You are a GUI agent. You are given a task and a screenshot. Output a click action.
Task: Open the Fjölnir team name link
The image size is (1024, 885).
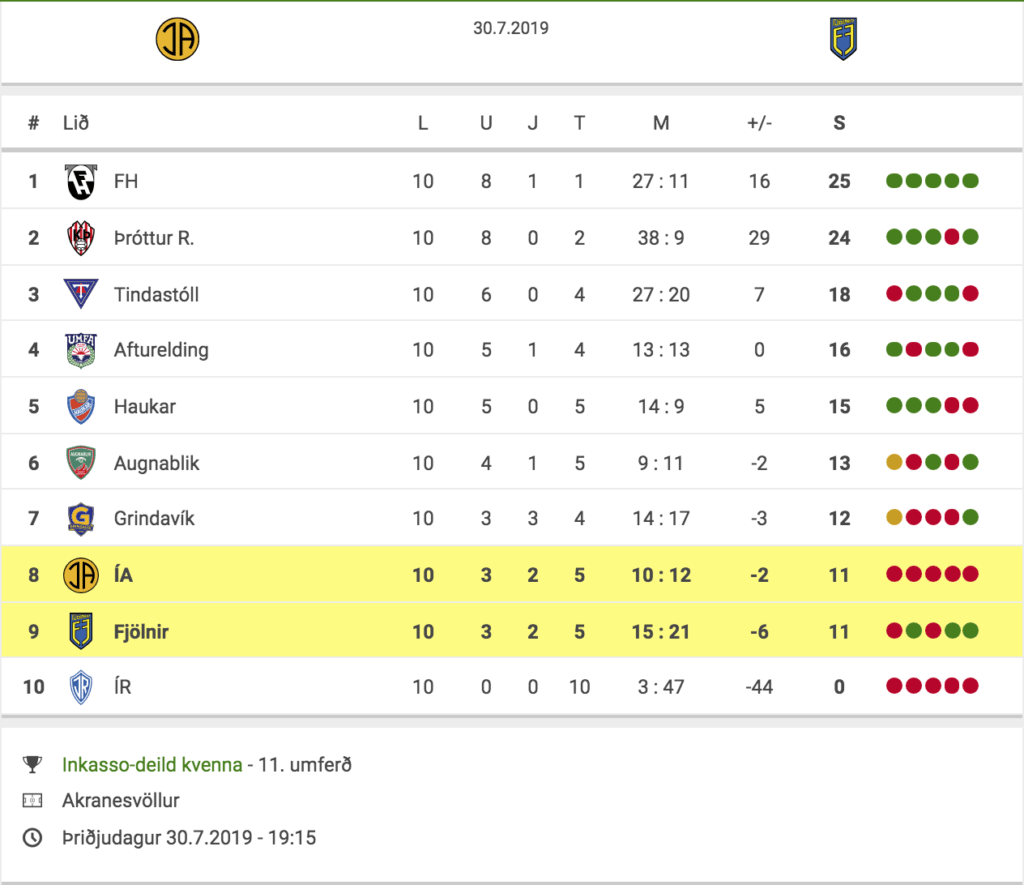[x=141, y=632]
